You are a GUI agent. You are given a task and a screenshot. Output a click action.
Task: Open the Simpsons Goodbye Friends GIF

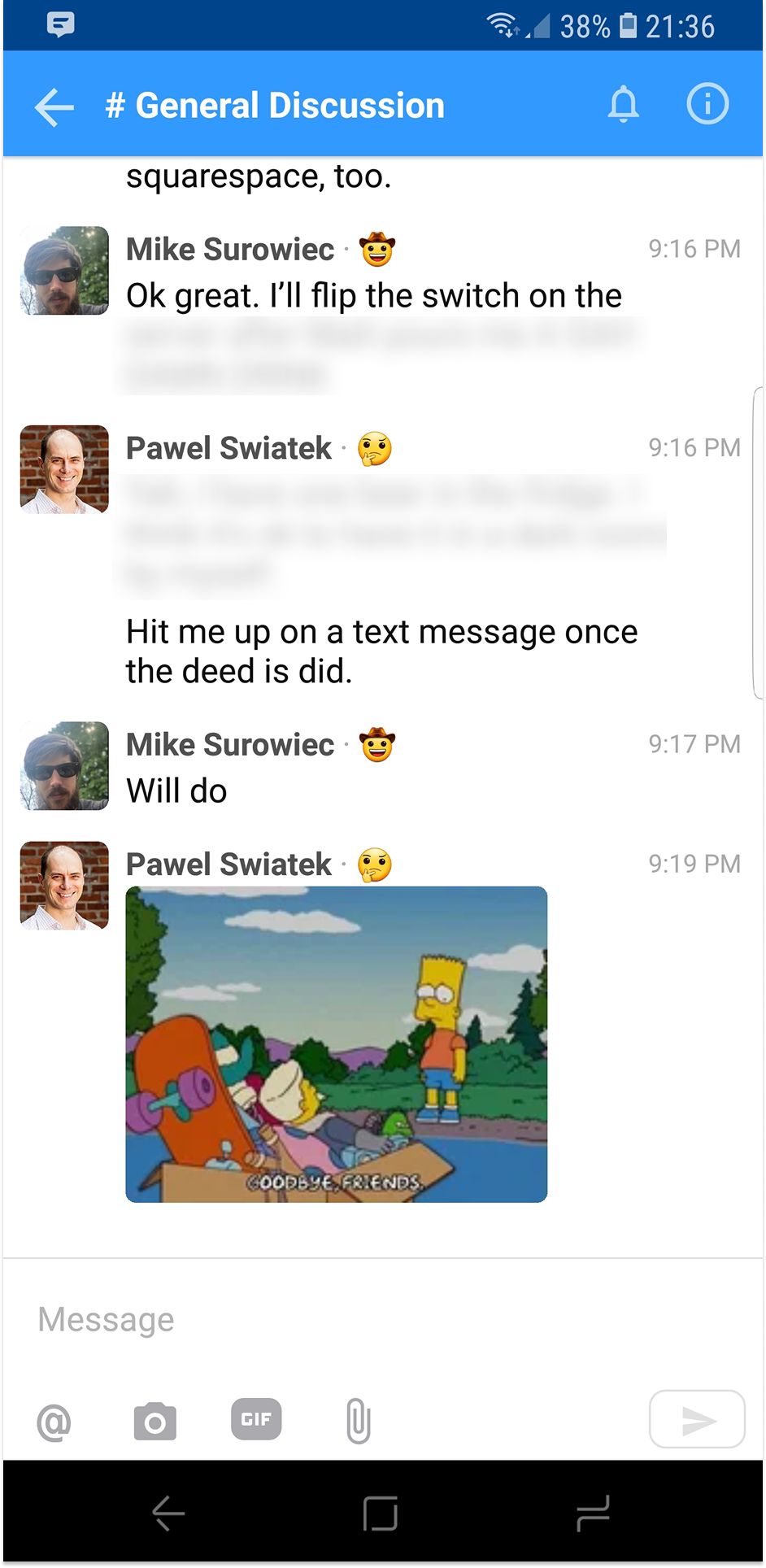[337, 1044]
